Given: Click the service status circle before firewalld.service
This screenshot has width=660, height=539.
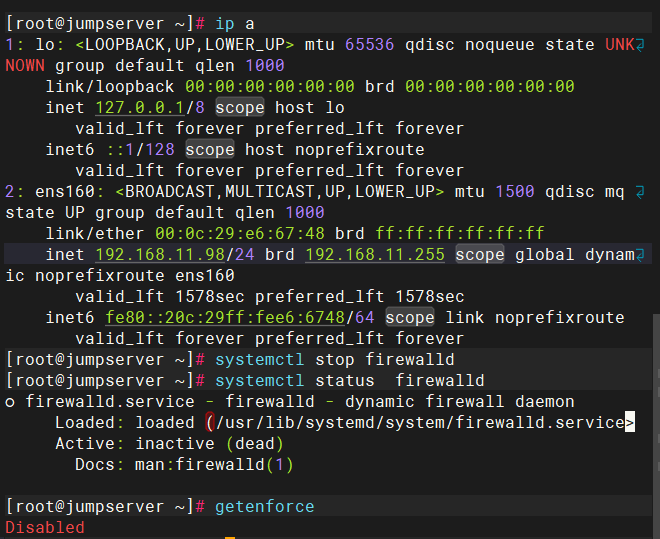Looking at the screenshot, I should click(10, 403).
